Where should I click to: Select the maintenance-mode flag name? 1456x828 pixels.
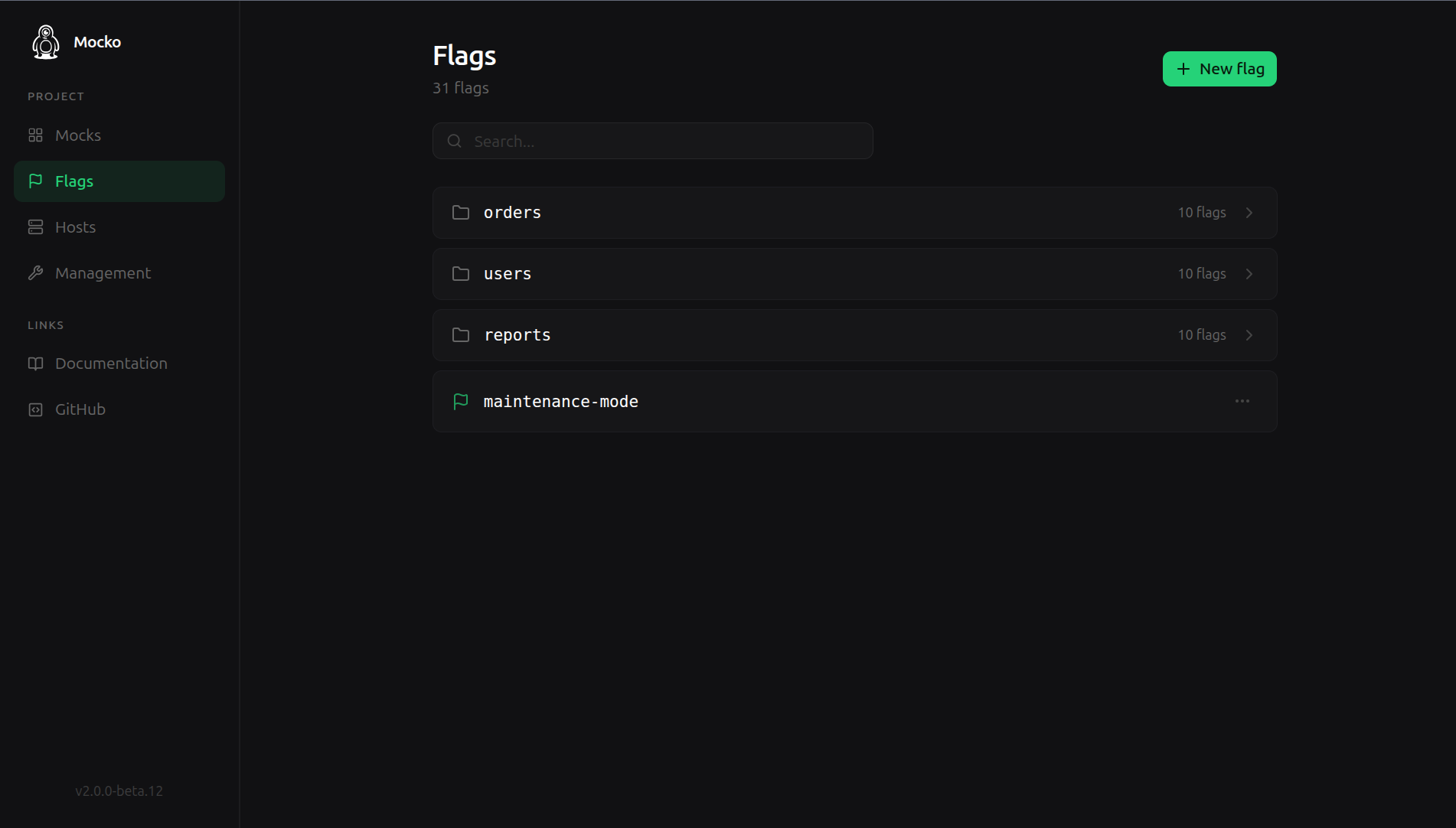561,402
